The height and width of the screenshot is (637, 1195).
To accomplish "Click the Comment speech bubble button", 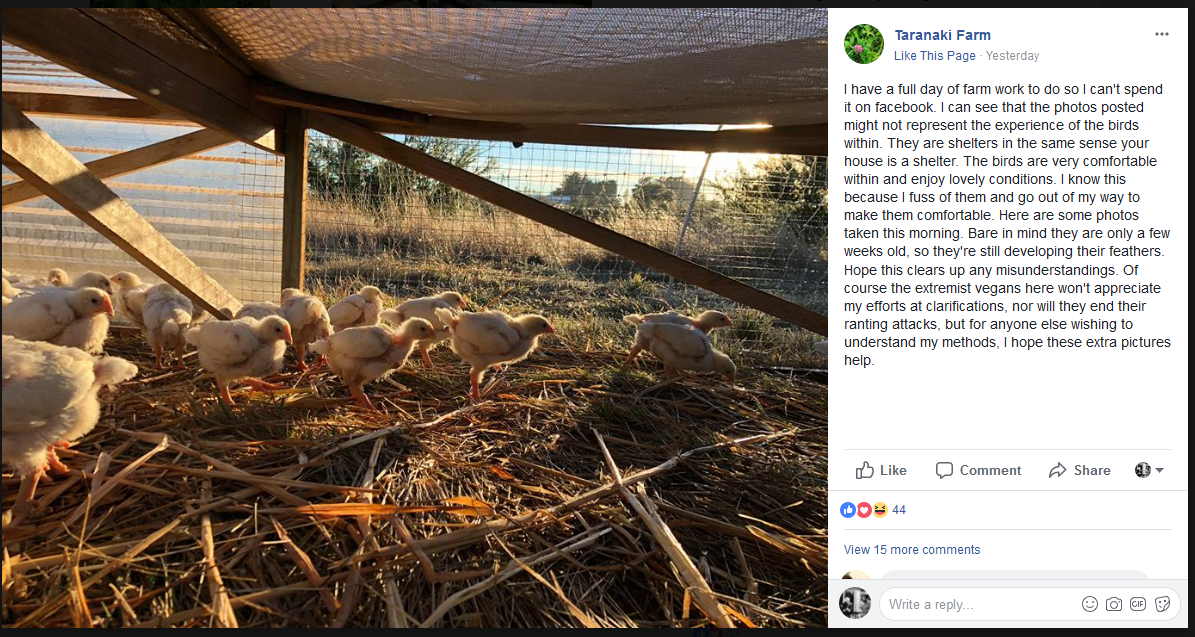I will pyautogui.click(x=978, y=470).
